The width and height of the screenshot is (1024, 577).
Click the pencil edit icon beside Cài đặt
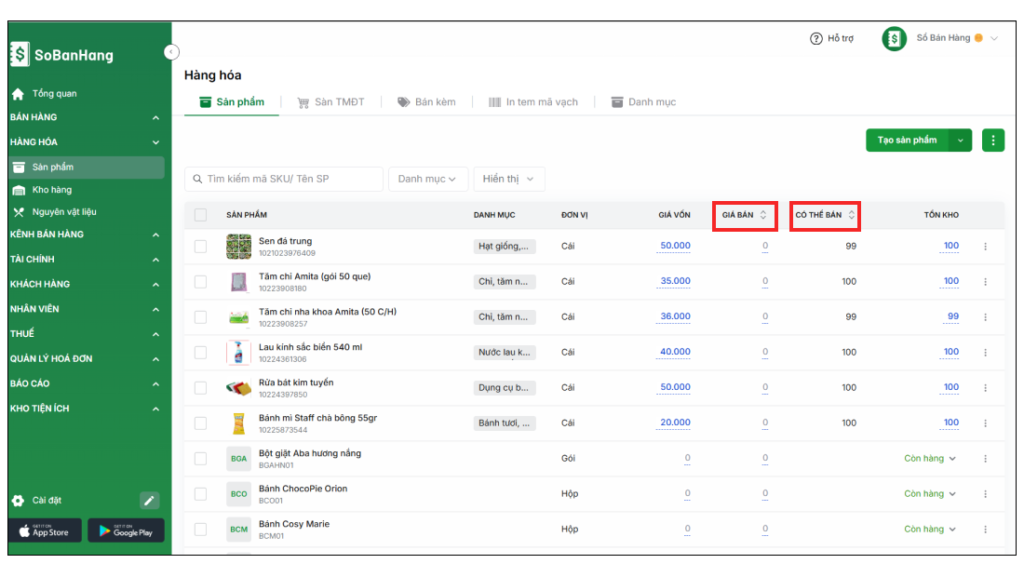point(149,500)
